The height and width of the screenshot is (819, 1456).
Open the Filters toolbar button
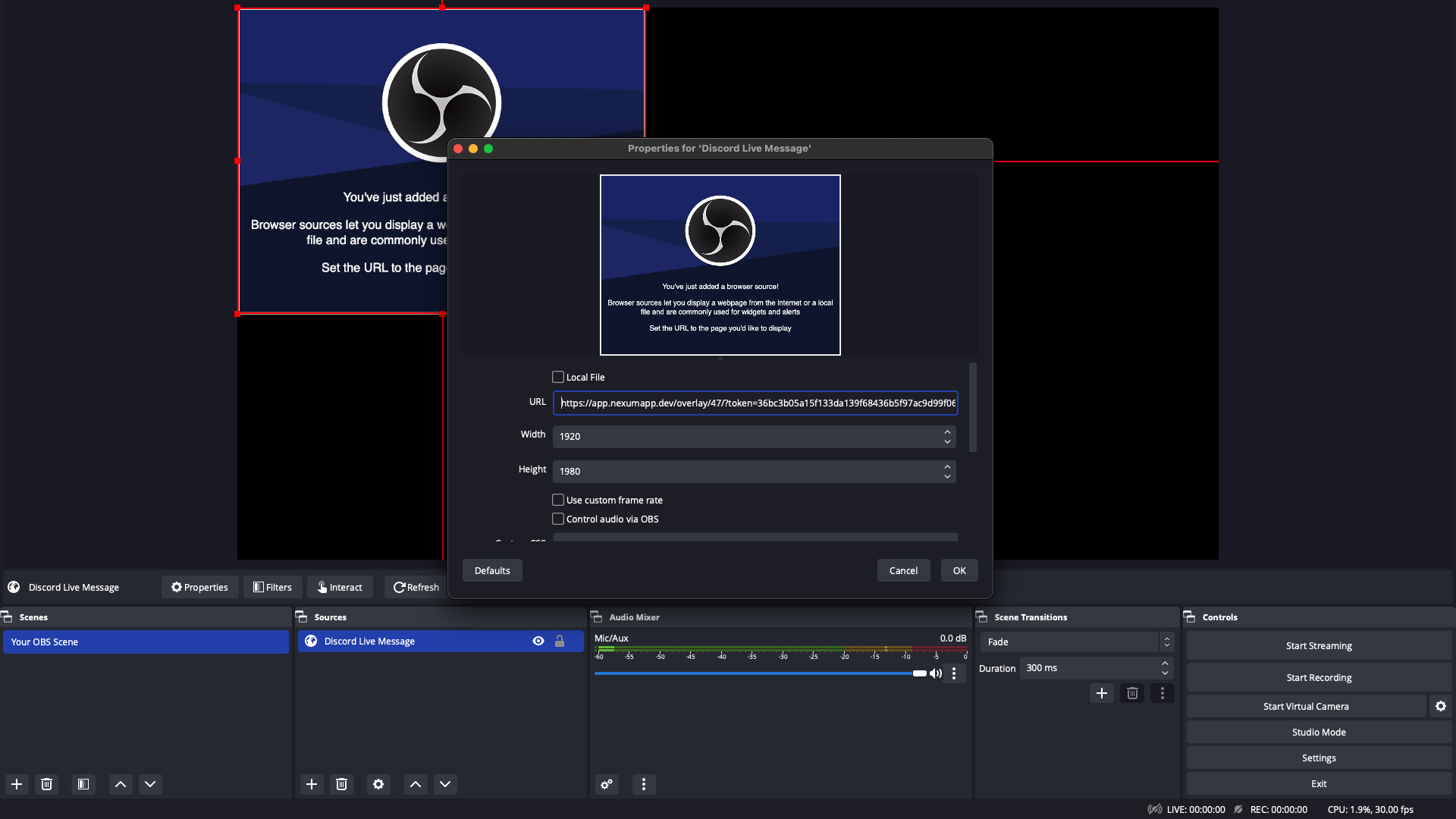coord(273,588)
